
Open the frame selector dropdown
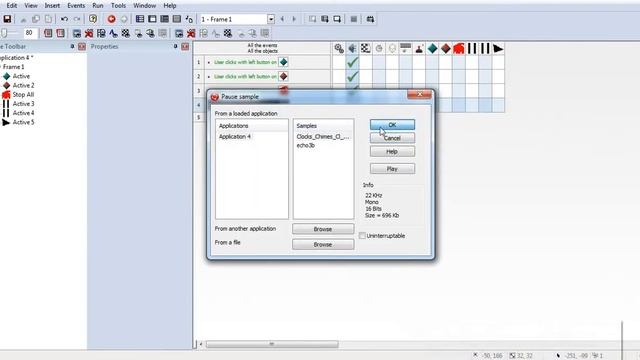271,19
